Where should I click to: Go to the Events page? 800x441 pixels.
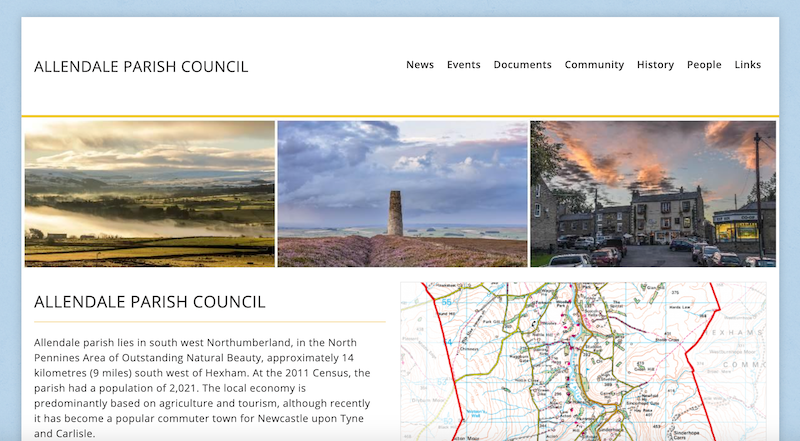(463, 65)
